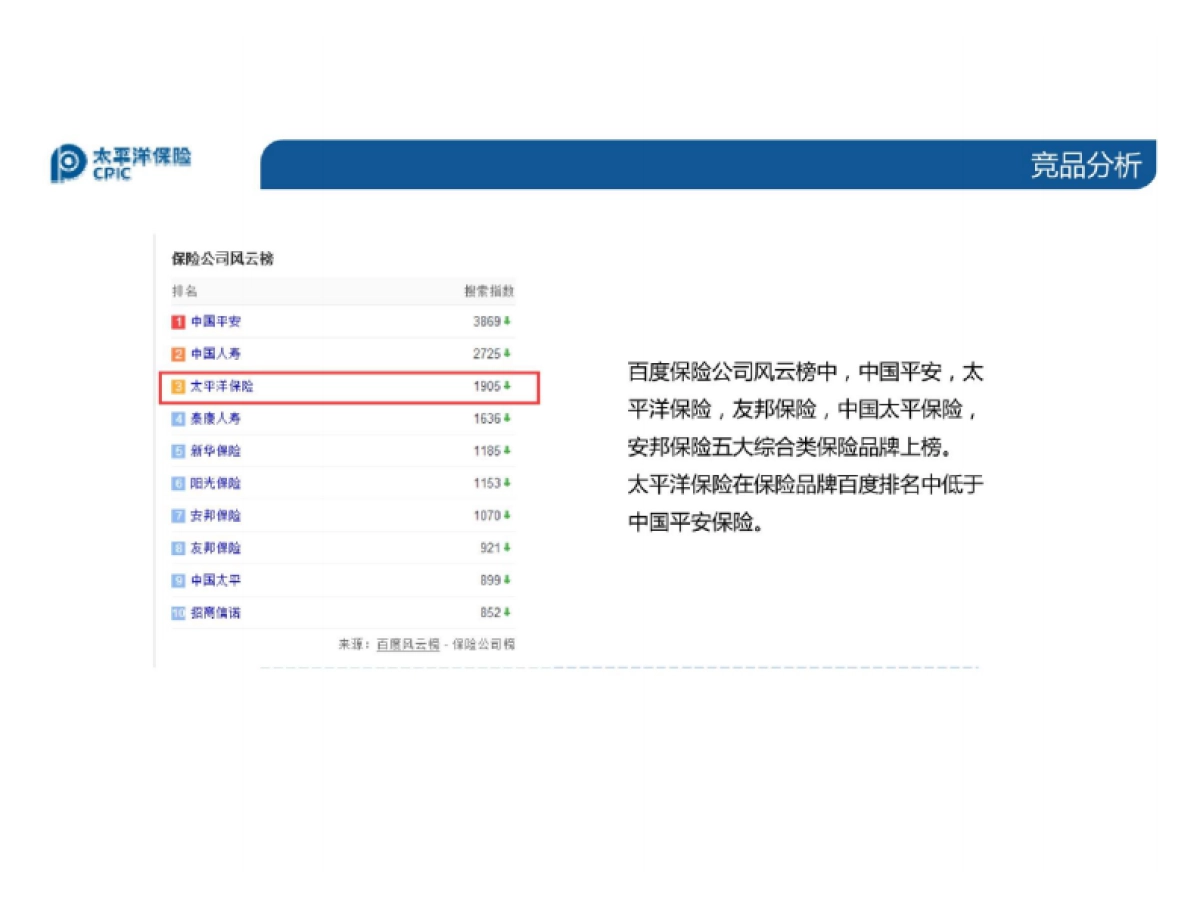Toggle the trend arrow next to 阳光保险

(508, 483)
